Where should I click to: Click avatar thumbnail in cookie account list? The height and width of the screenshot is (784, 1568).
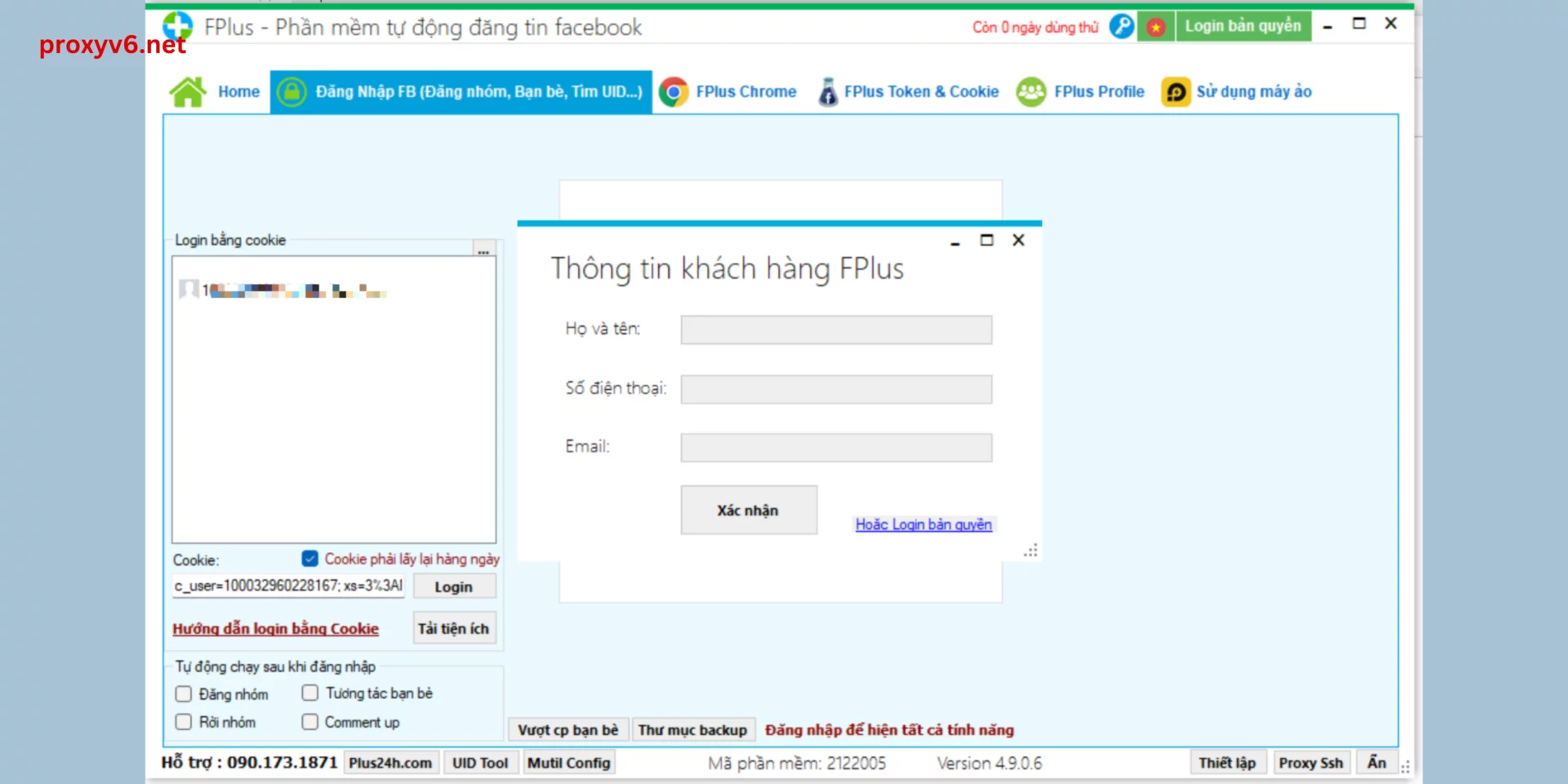[x=189, y=289]
